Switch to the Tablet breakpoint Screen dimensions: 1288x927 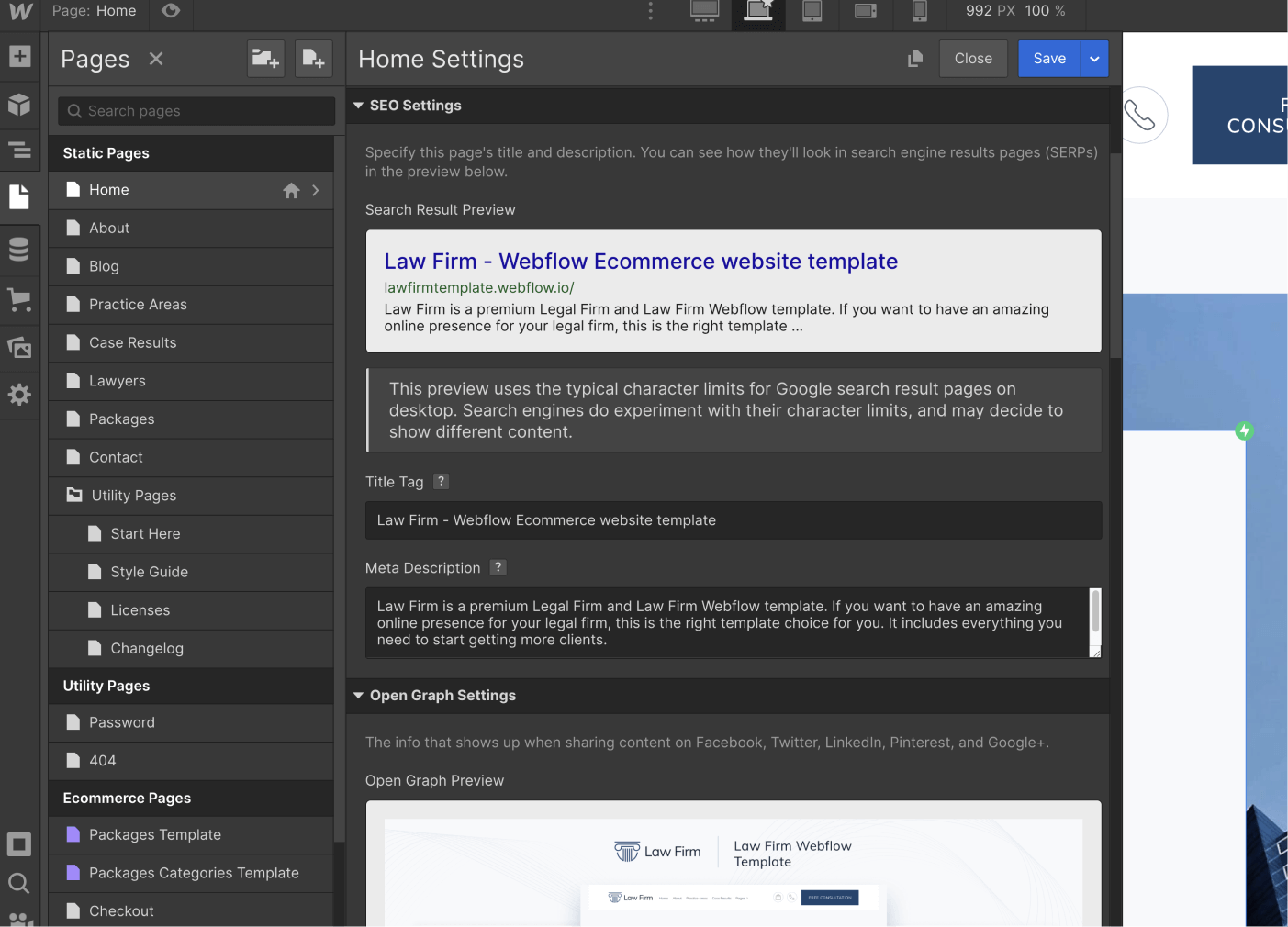(x=812, y=14)
